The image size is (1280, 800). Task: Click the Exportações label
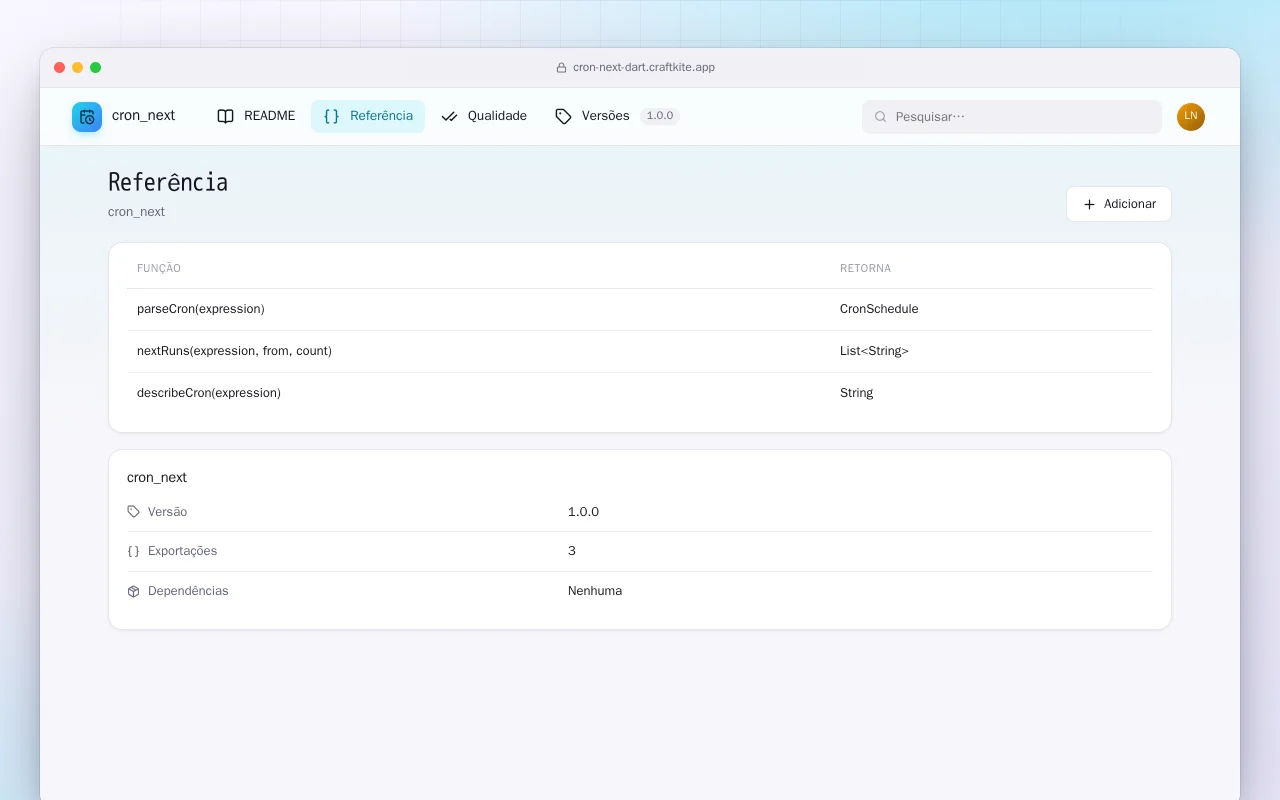pos(182,551)
